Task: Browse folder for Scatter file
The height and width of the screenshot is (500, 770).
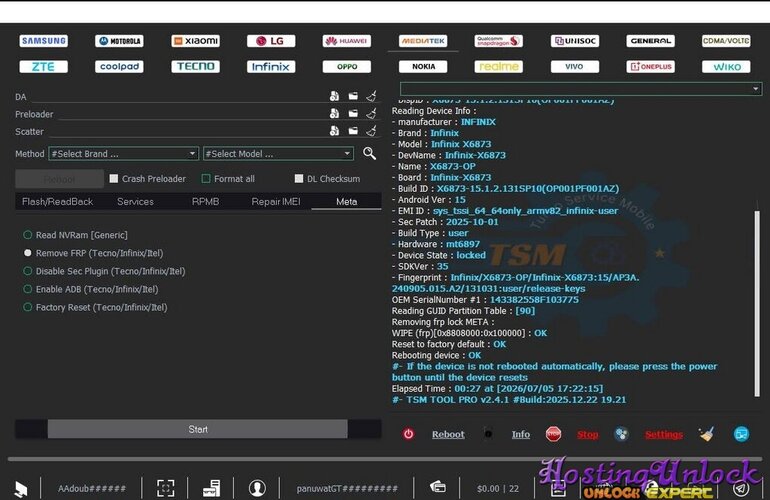Action: tap(353, 131)
